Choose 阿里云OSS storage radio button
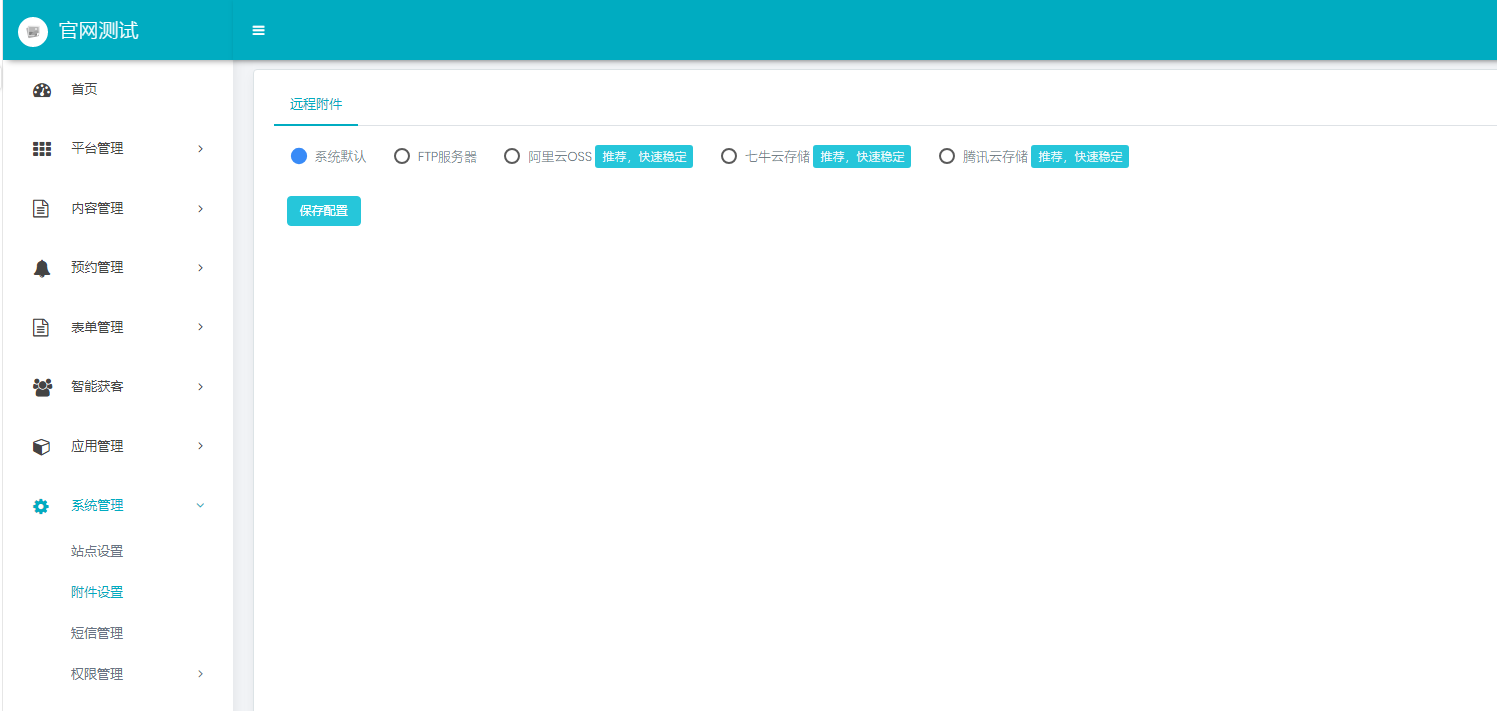The height and width of the screenshot is (711, 1497). [x=512, y=156]
